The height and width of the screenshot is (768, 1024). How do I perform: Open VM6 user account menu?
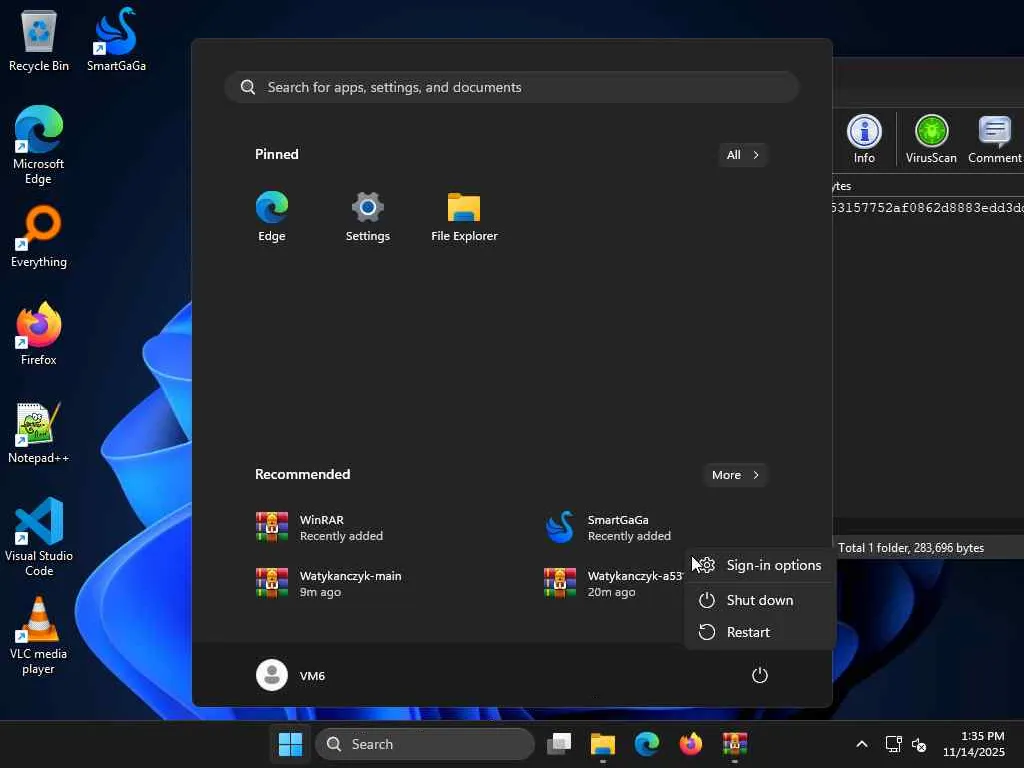[x=291, y=675]
